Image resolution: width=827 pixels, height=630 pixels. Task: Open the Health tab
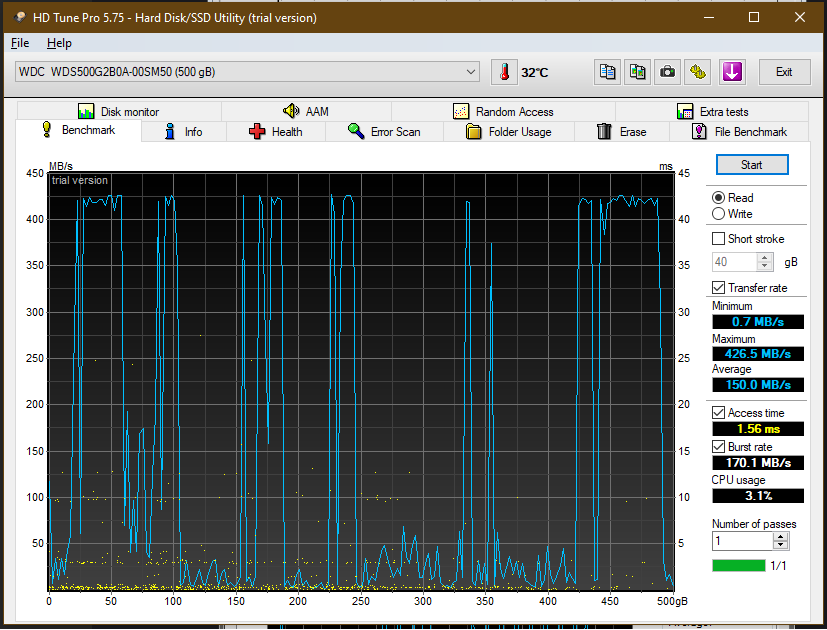click(x=276, y=132)
